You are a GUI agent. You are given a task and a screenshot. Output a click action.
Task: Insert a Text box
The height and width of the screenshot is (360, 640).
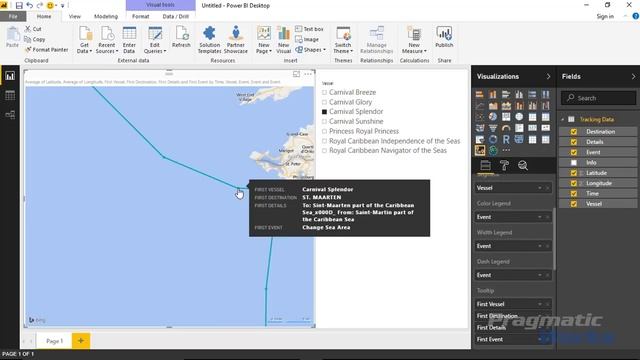click(x=309, y=29)
